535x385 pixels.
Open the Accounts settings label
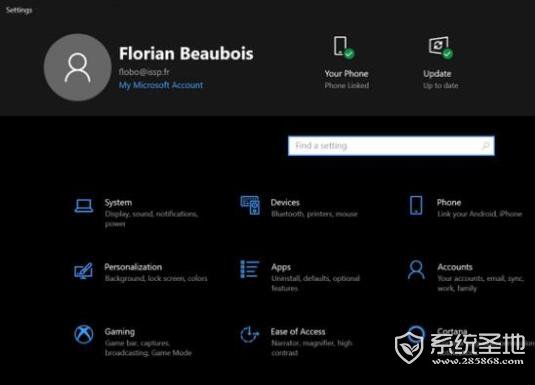(455, 267)
